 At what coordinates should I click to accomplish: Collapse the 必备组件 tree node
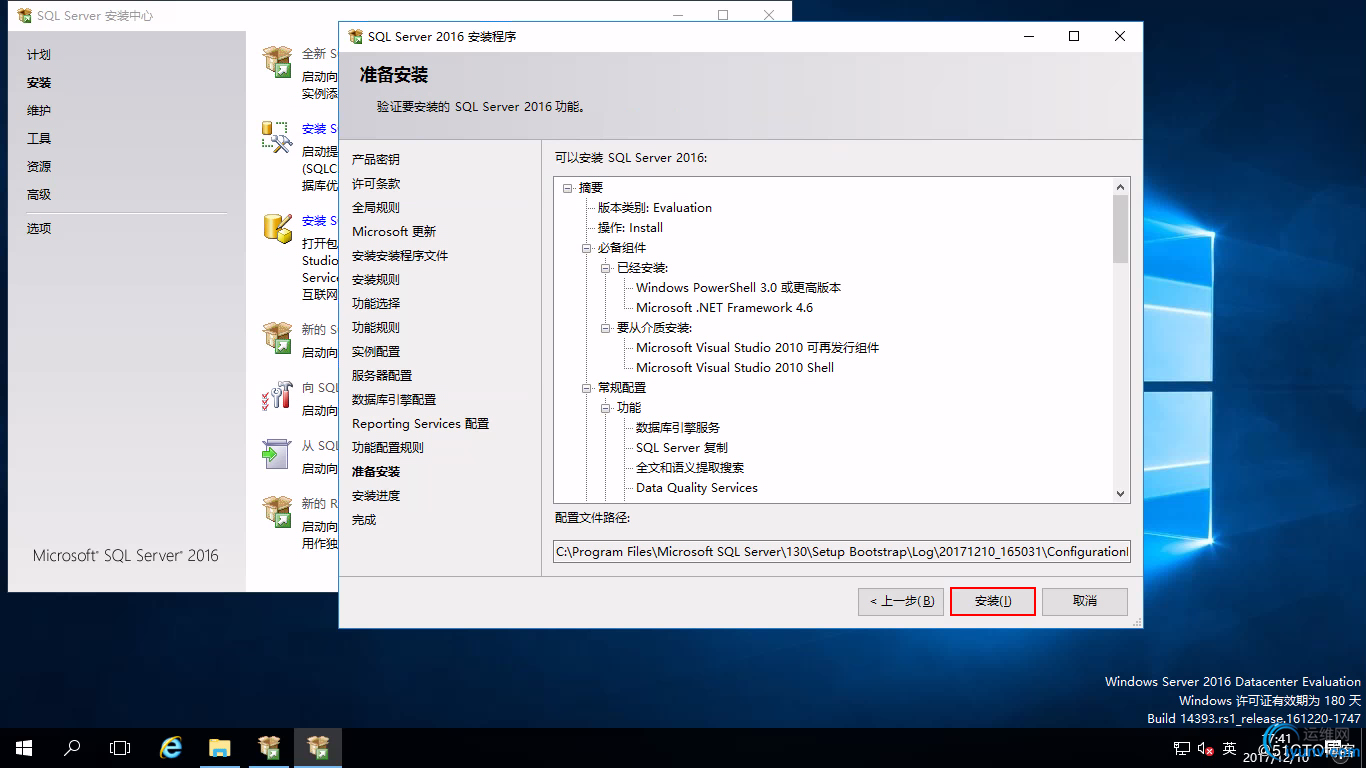pos(587,248)
